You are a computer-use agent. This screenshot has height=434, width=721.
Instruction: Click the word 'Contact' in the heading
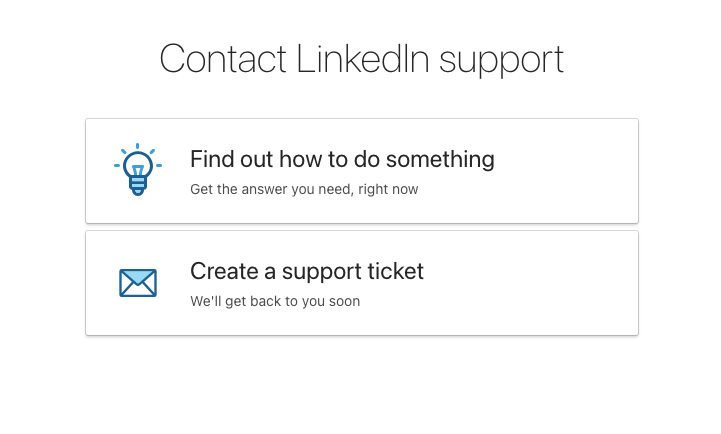(x=223, y=58)
